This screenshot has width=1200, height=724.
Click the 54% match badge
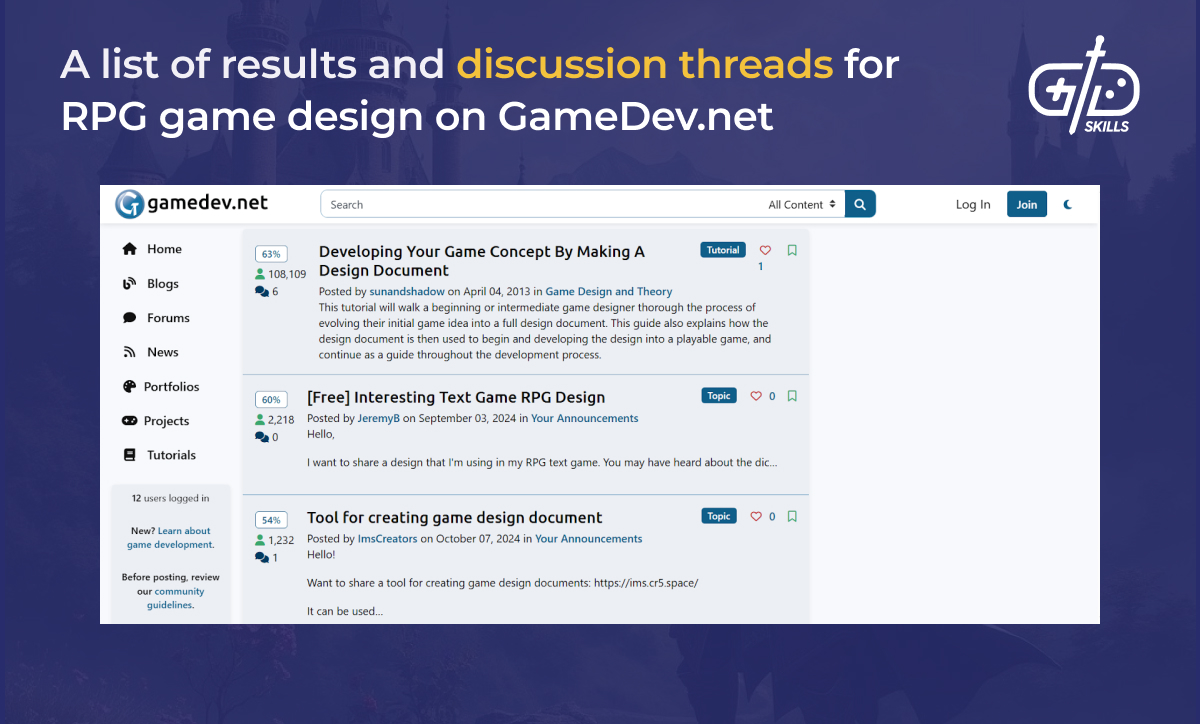pyautogui.click(x=271, y=520)
